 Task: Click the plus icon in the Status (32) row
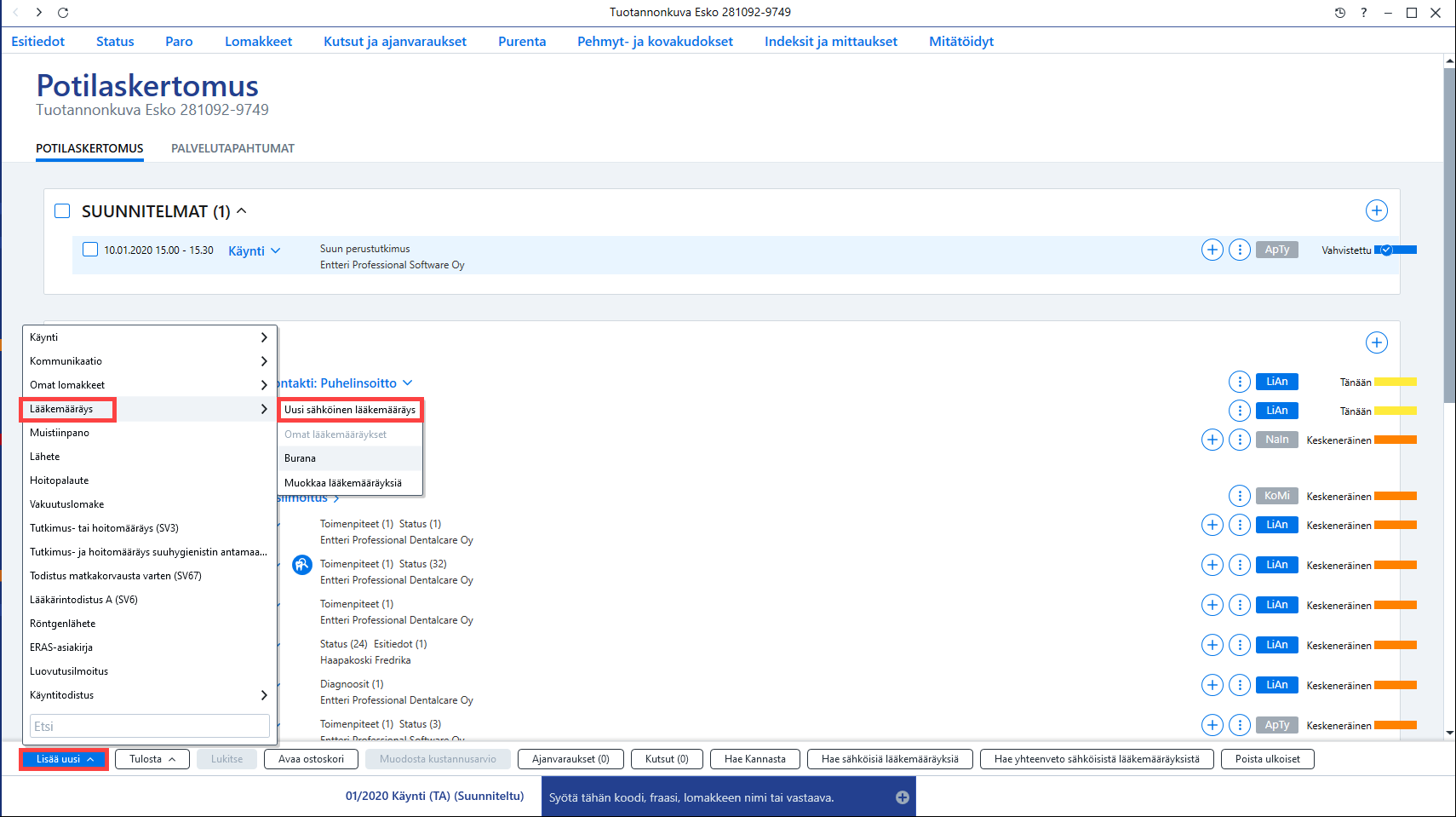click(x=1212, y=565)
